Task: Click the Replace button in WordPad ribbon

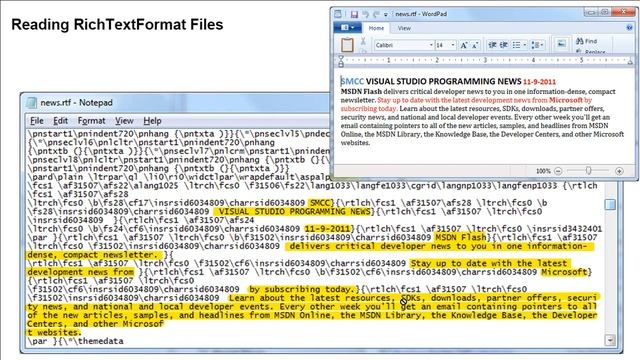Action: click(x=591, y=52)
